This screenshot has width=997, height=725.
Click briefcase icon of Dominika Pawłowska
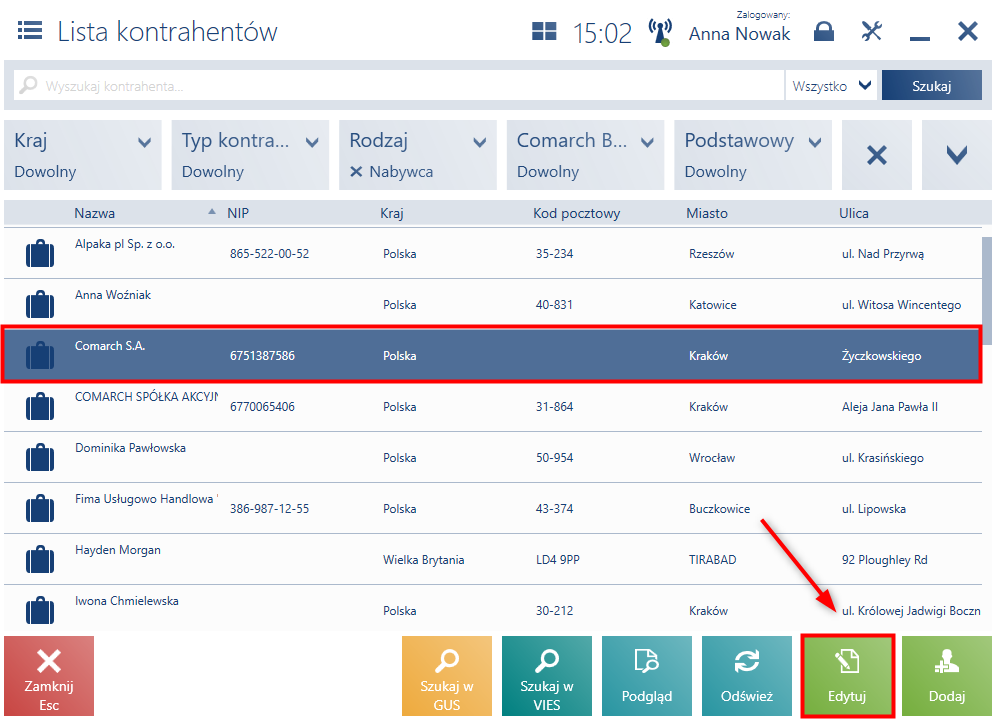(x=40, y=457)
